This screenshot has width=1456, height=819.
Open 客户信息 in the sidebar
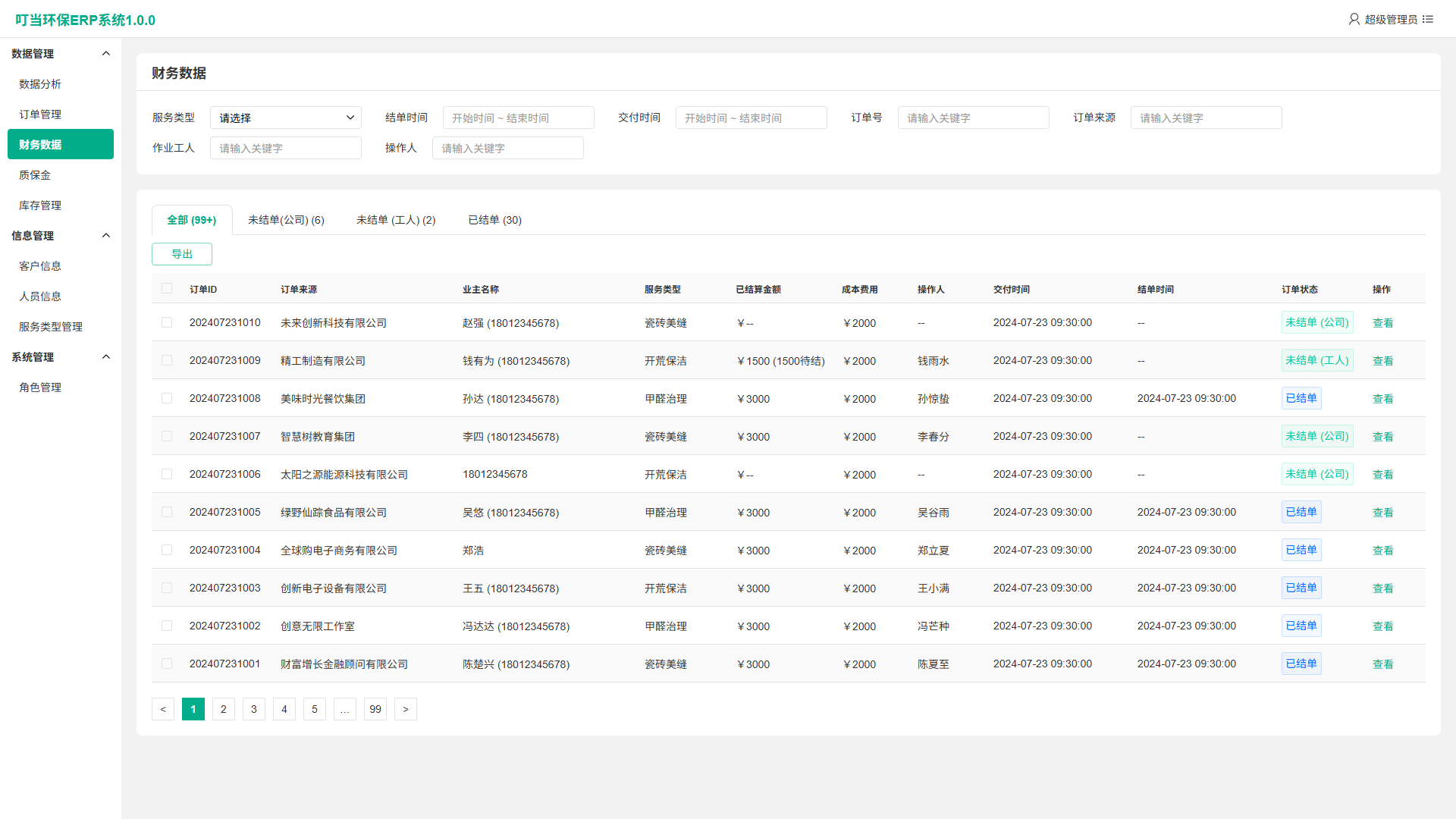point(61,265)
